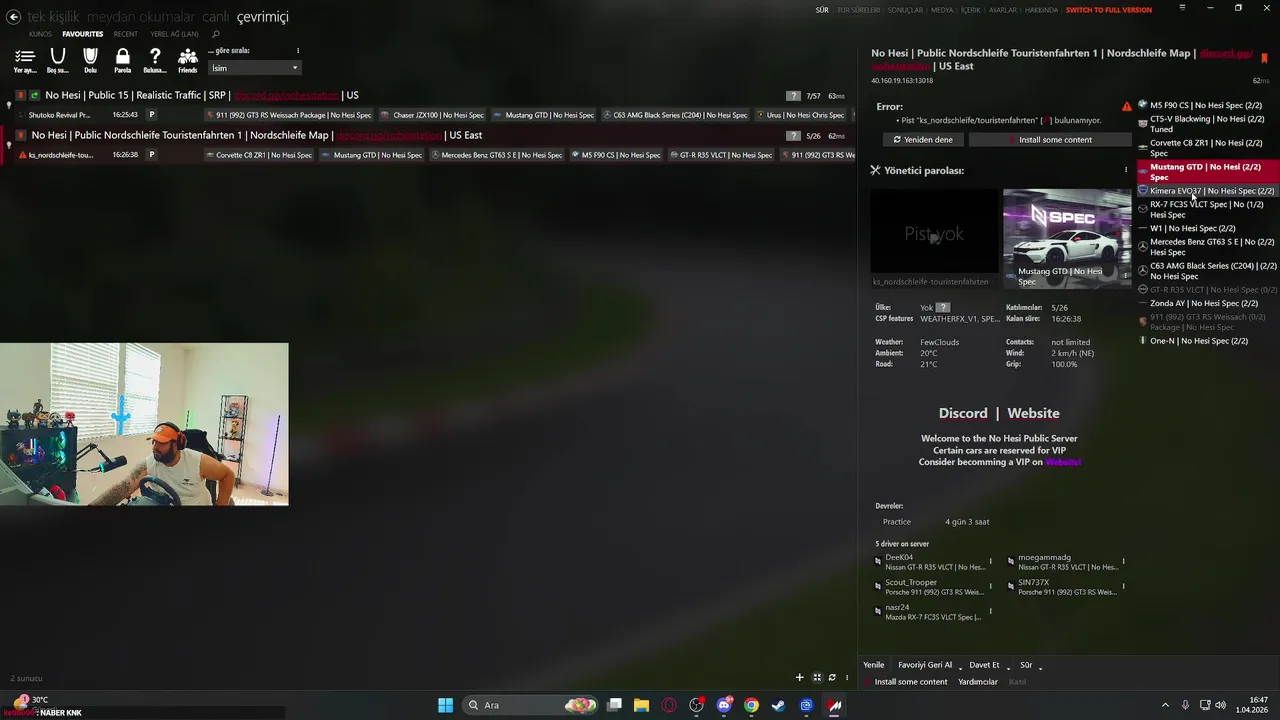Toggle the Friends filter
Image resolution: width=1280 pixels, height=720 pixels.
[x=187, y=60]
